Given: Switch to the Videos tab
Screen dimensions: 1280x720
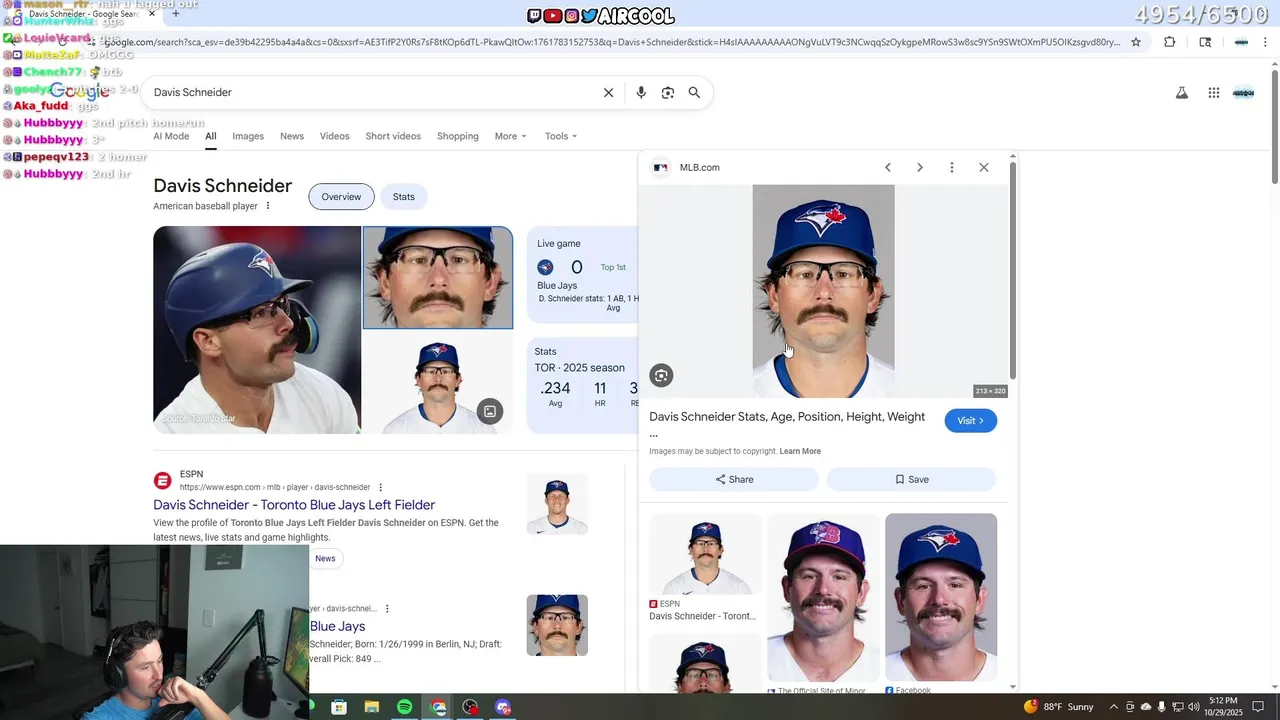Looking at the screenshot, I should pos(335,136).
